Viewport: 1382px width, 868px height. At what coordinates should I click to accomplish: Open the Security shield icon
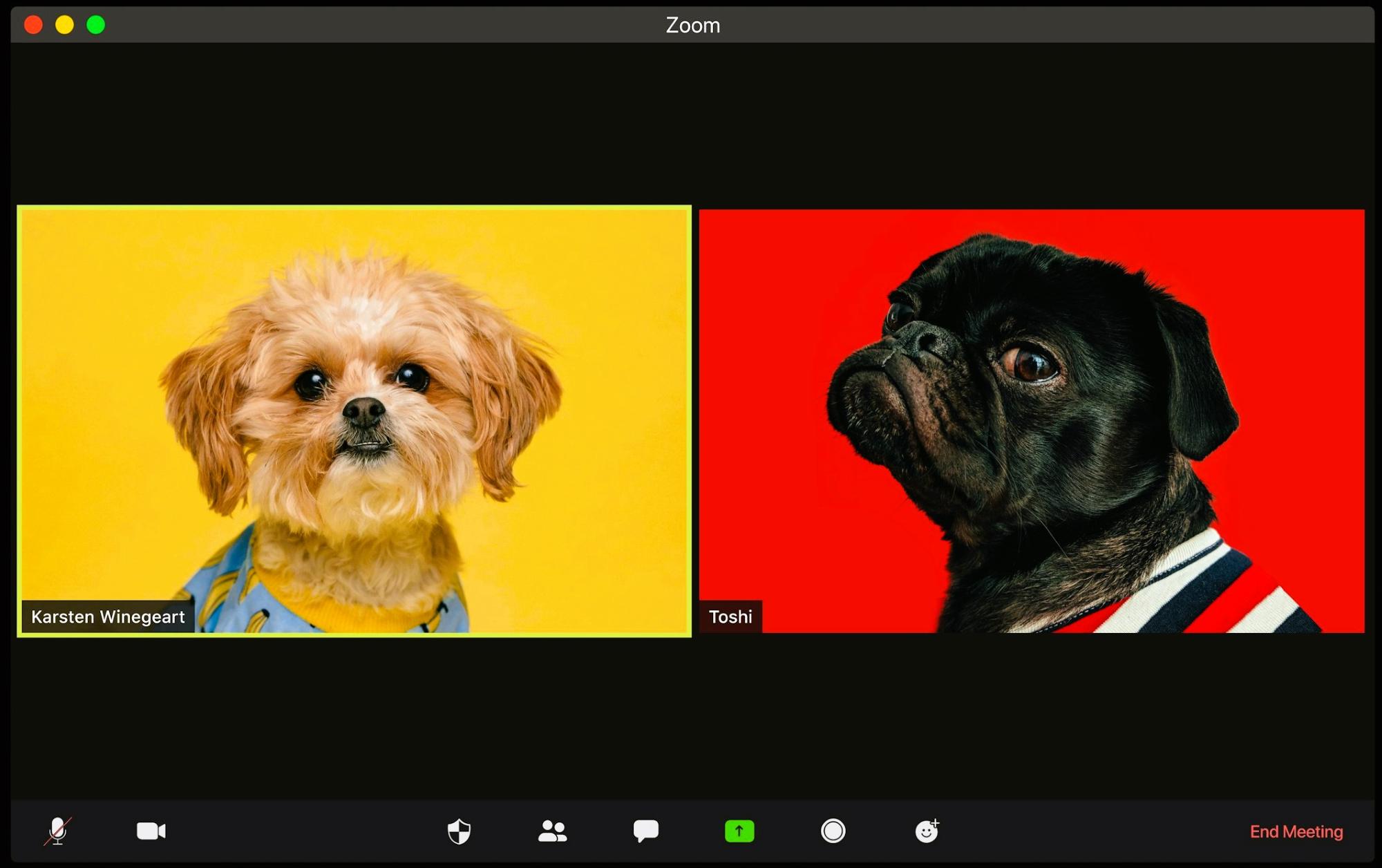pos(459,831)
